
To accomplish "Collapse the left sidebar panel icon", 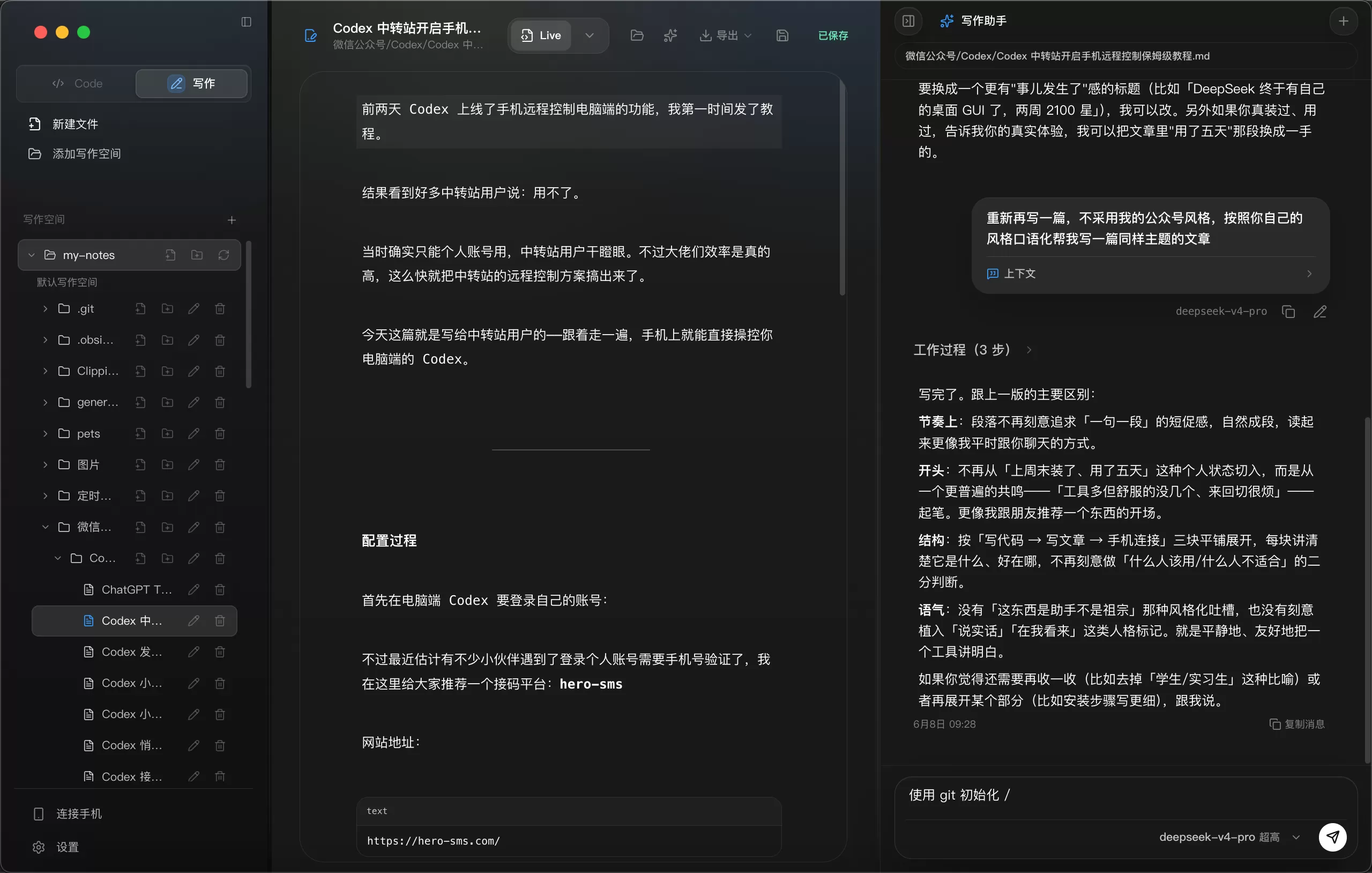I will (246, 21).
